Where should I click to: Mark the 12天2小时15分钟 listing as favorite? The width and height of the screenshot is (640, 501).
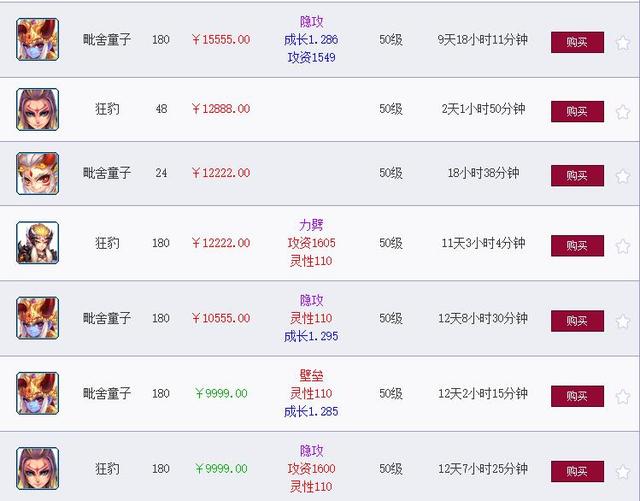(623, 396)
